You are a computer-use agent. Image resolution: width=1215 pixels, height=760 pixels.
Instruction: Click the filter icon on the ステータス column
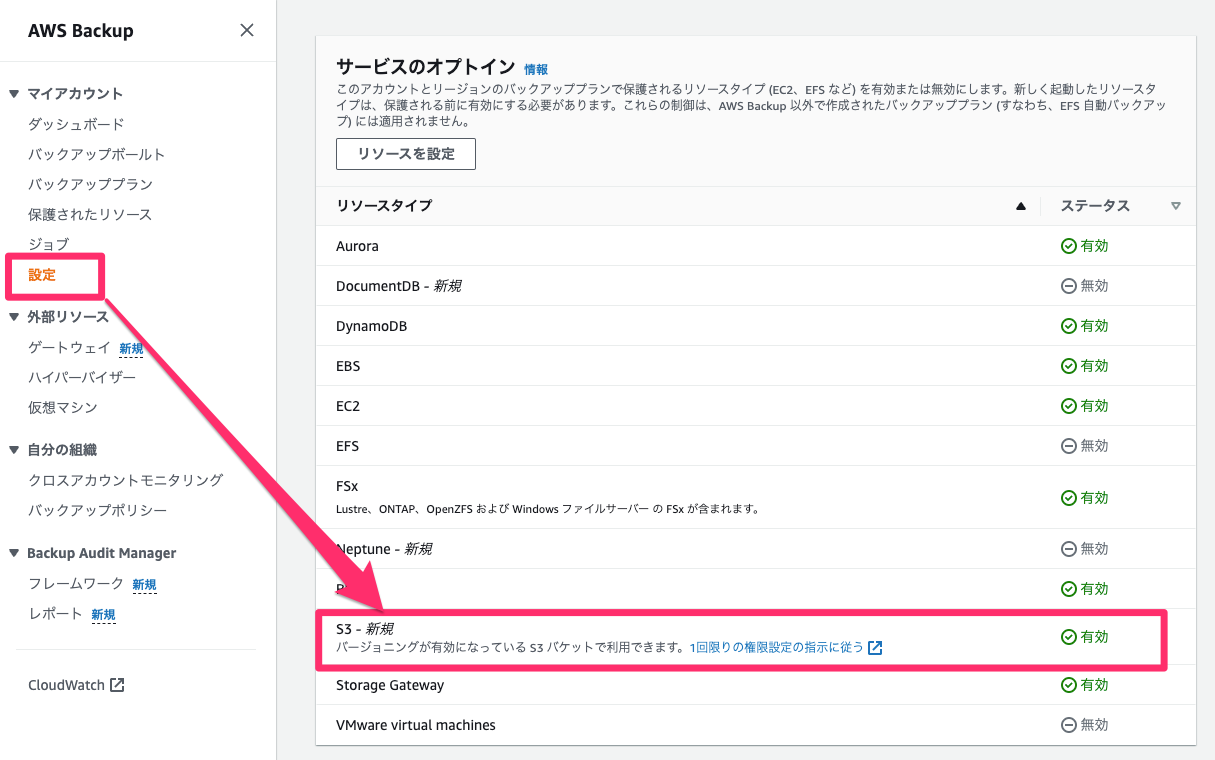[1176, 206]
